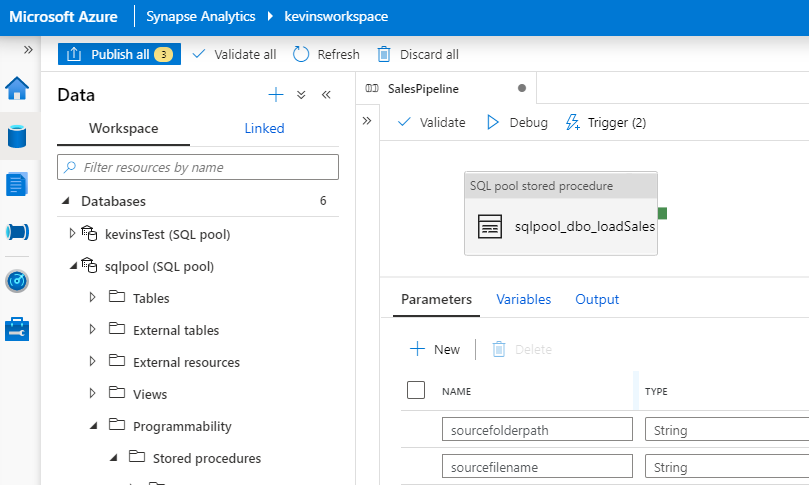Select Stored procedures folder item
The width and height of the screenshot is (809, 485).
click(206, 458)
